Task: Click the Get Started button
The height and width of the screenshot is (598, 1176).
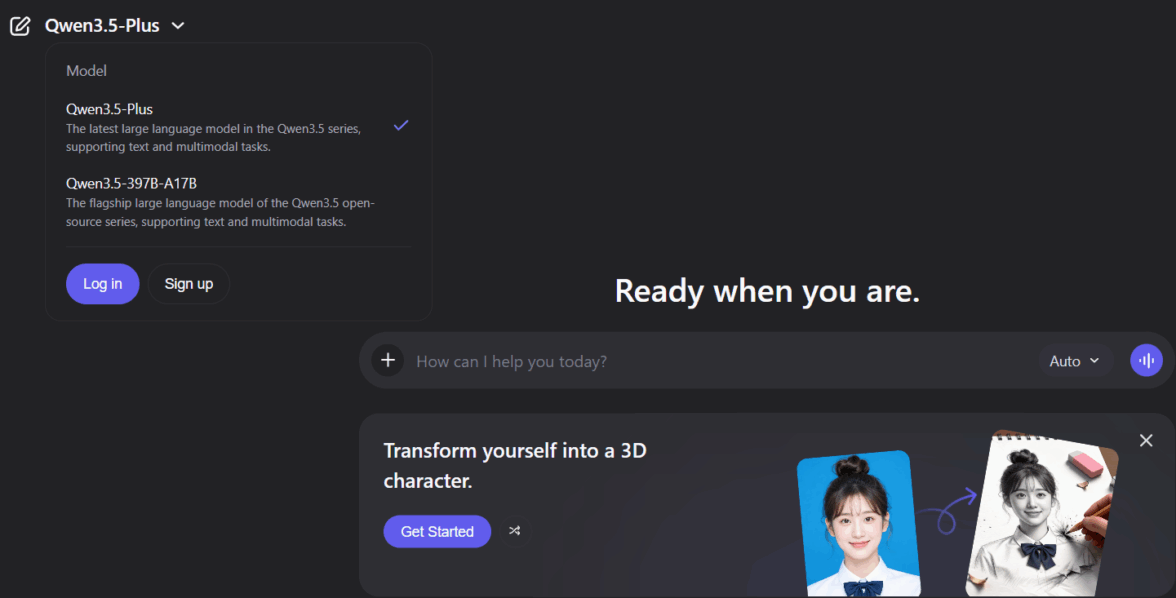Action: tap(437, 531)
